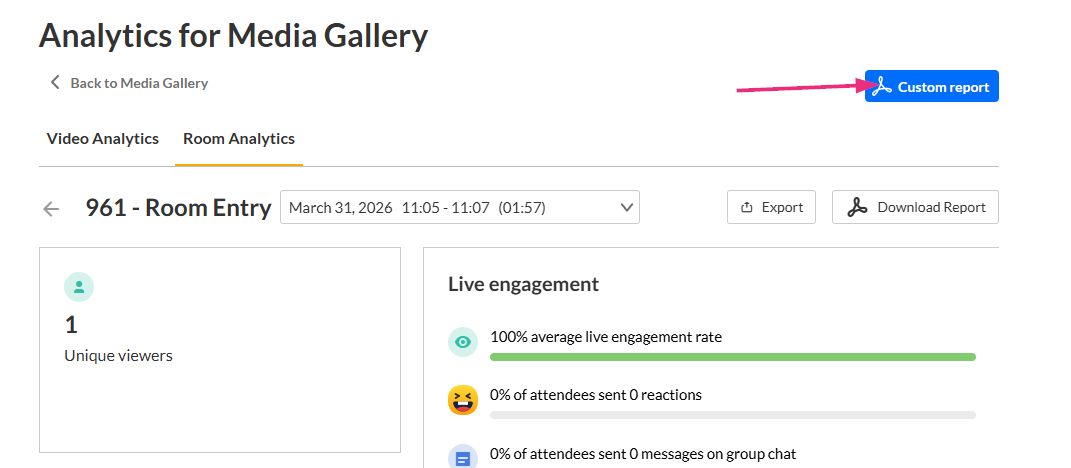
Task: Click the gray reactions progress bar
Action: point(732,414)
